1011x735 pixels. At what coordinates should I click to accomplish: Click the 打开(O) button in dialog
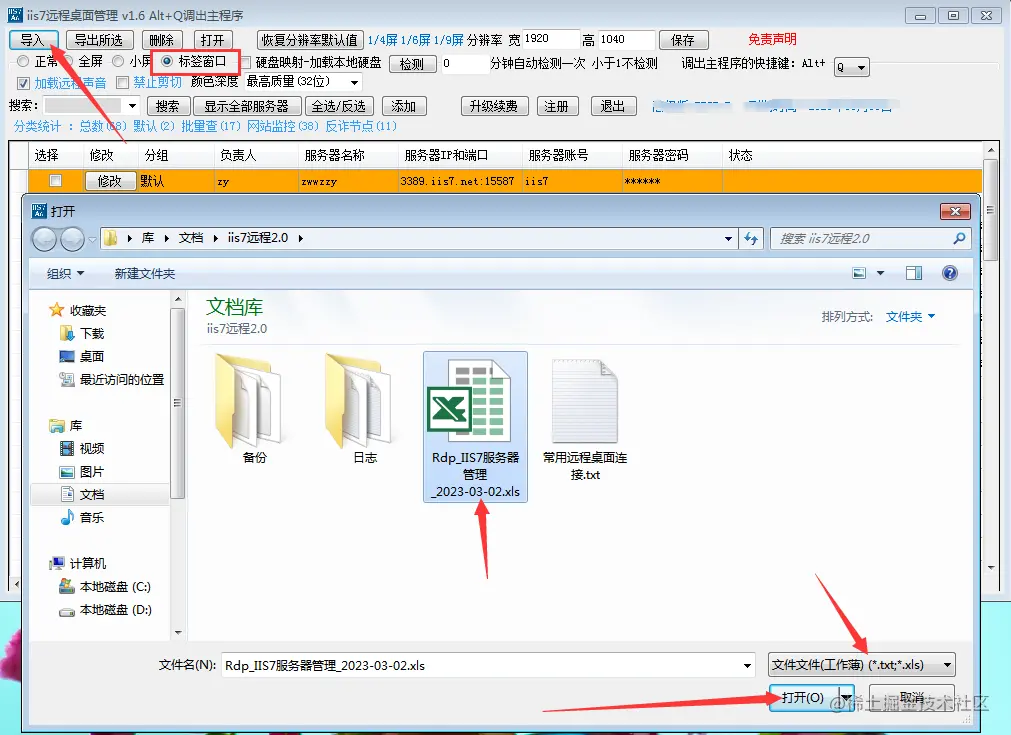tap(803, 698)
